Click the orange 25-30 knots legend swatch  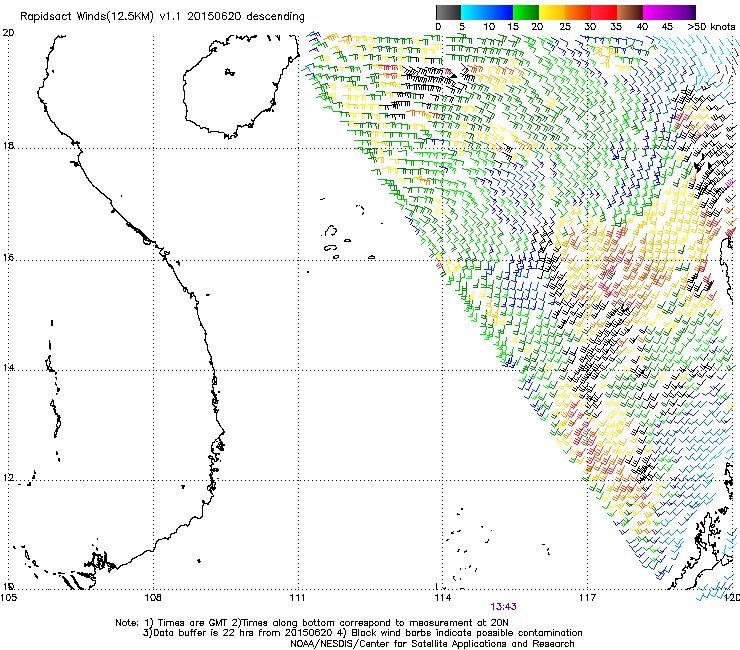tap(578, 12)
